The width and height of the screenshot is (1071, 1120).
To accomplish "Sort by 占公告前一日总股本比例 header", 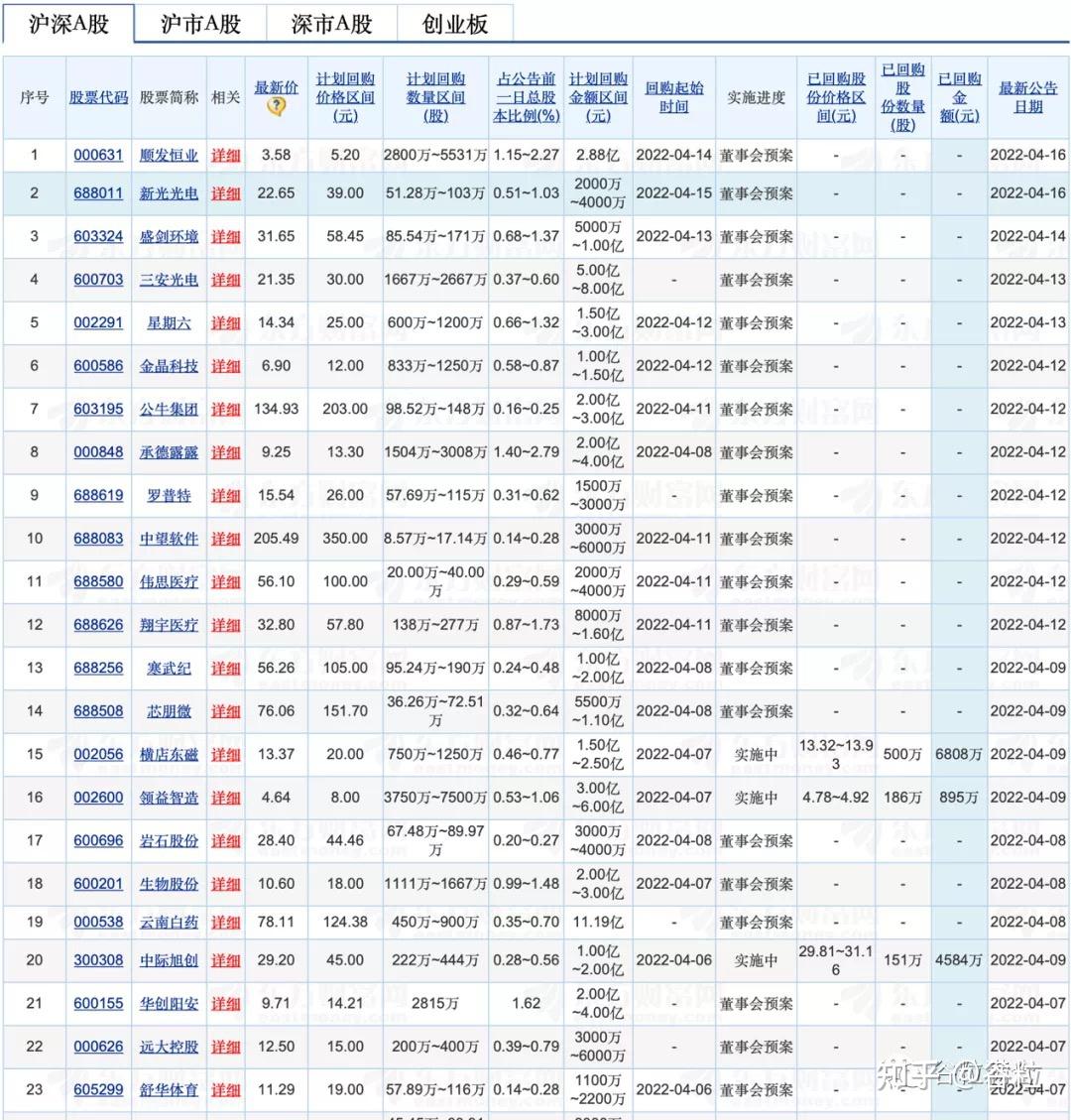I will [x=526, y=92].
